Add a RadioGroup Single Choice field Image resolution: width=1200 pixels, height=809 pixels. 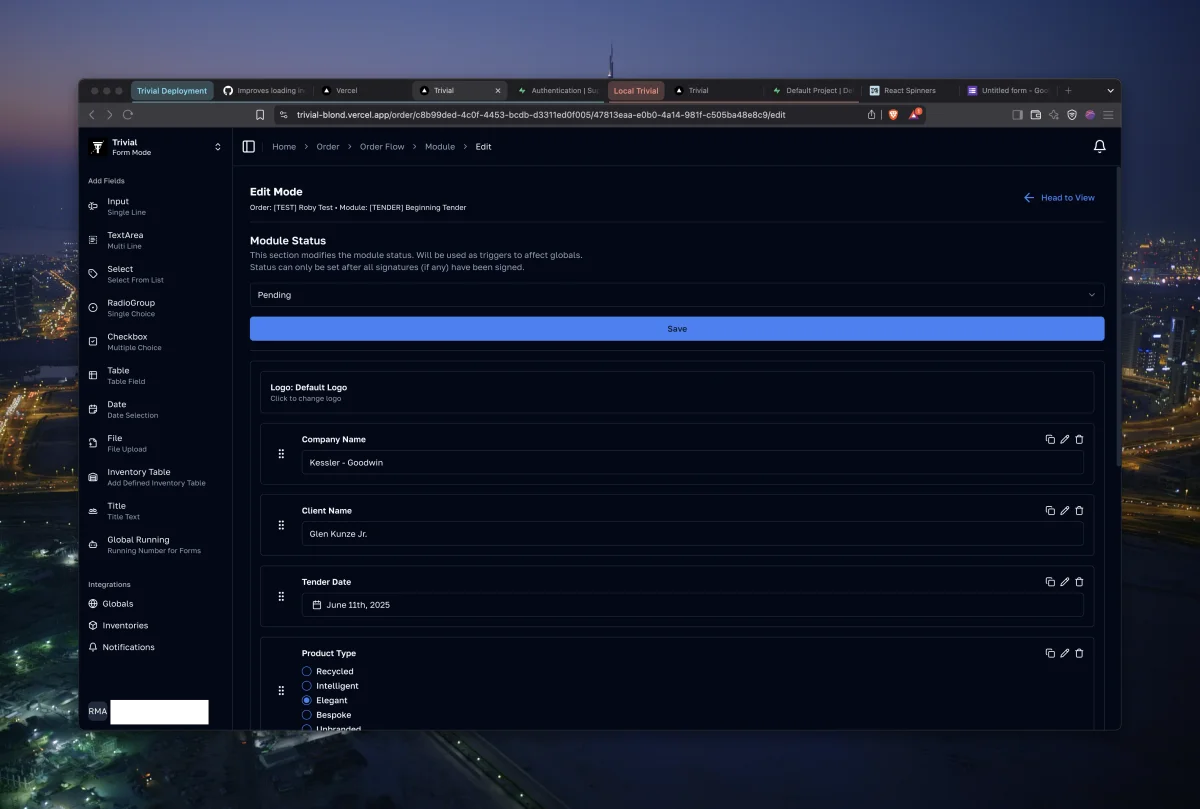(130, 307)
